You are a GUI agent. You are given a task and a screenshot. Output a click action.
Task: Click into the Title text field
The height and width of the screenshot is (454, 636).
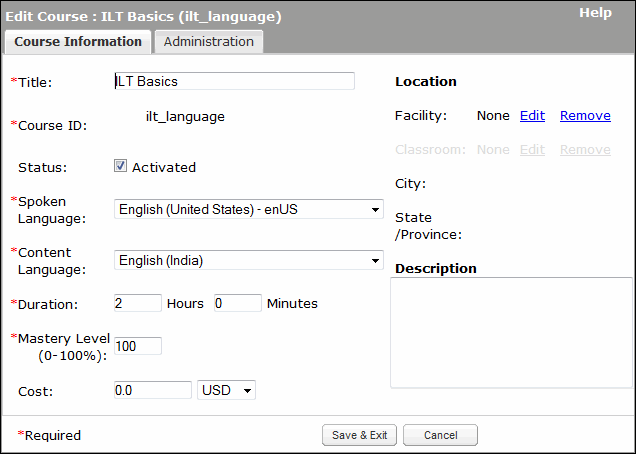pyautogui.click(x=234, y=81)
